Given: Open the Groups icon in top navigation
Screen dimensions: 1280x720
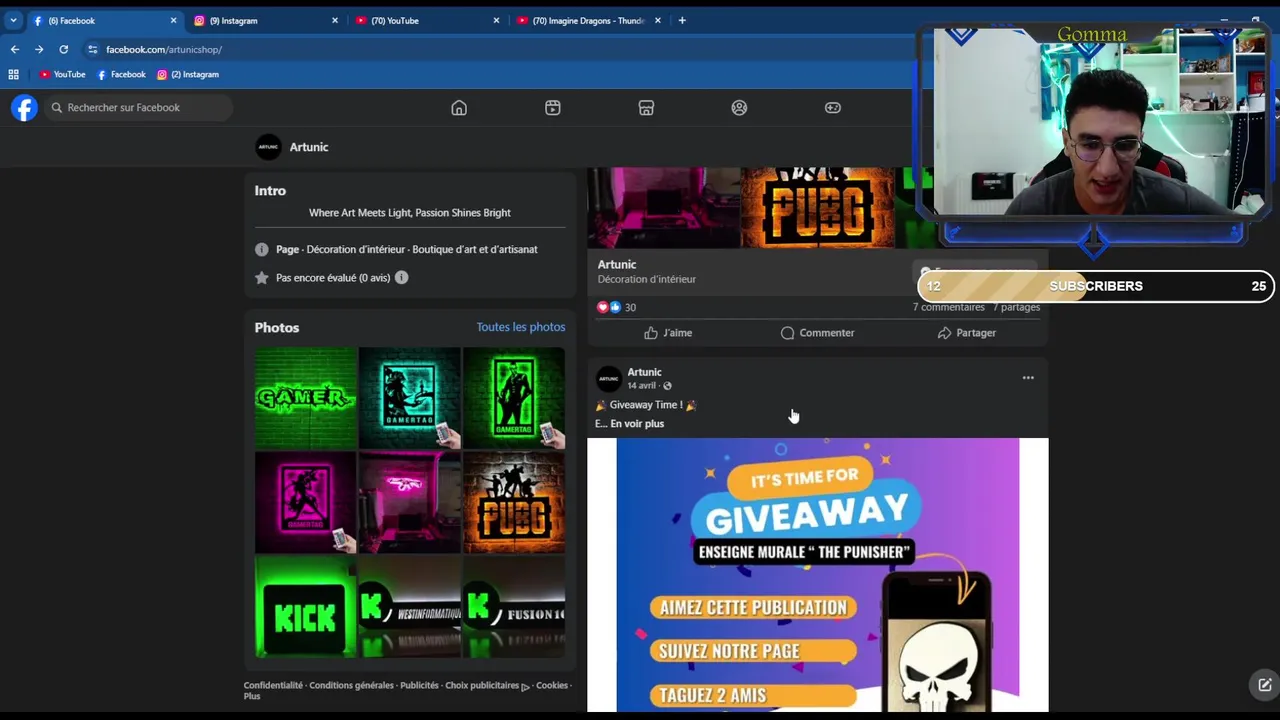Looking at the screenshot, I should [739, 108].
